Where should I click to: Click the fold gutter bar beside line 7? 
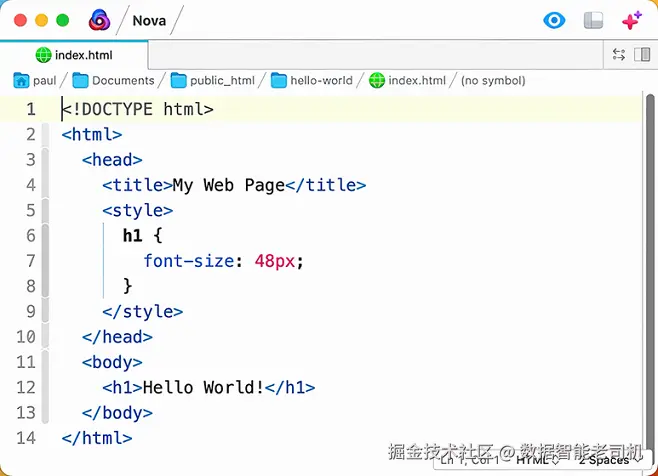point(45,261)
